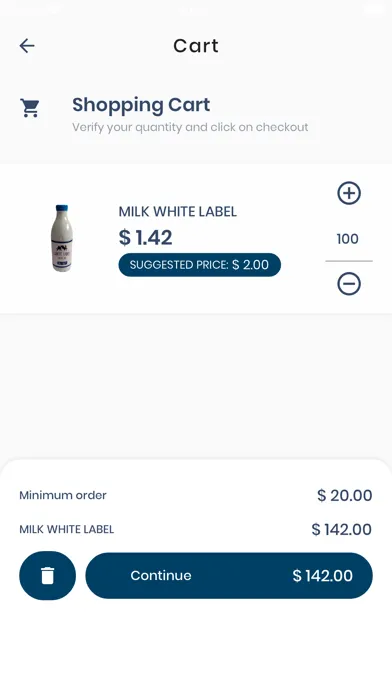The height and width of the screenshot is (696, 392).
Task: Tap the $ 142.00 total on Continue button
Action: [323, 576]
